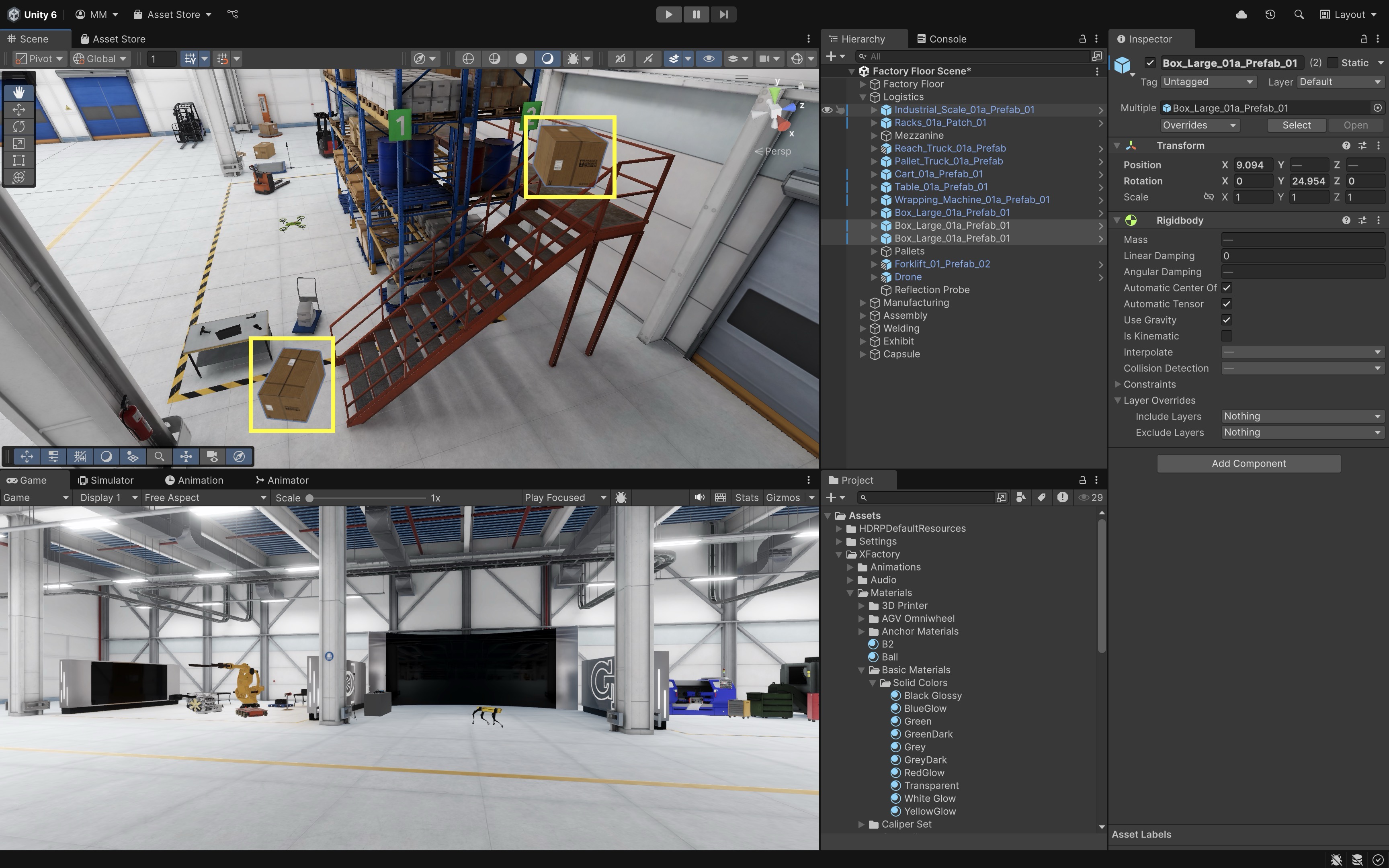Click the Step frame button

pos(723,14)
